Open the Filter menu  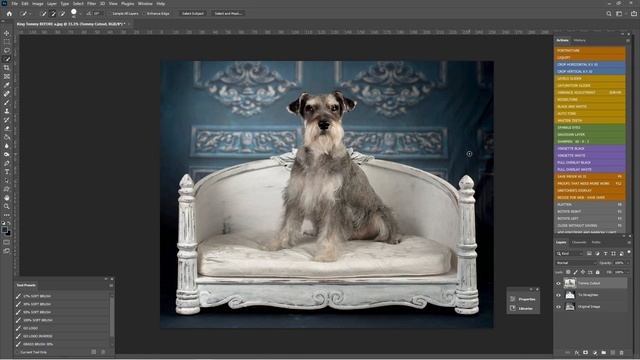pyautogui.click(x=91, y=4)
